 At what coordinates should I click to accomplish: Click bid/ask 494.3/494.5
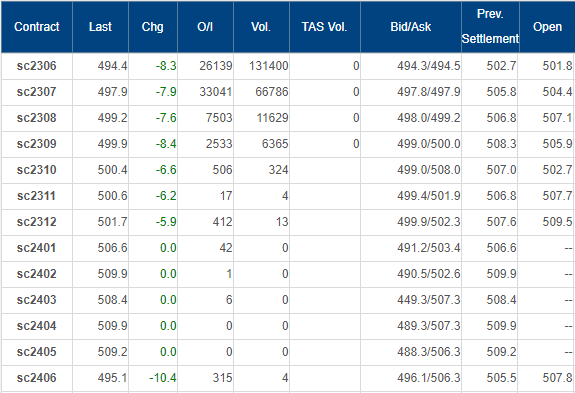coord(429,66)
